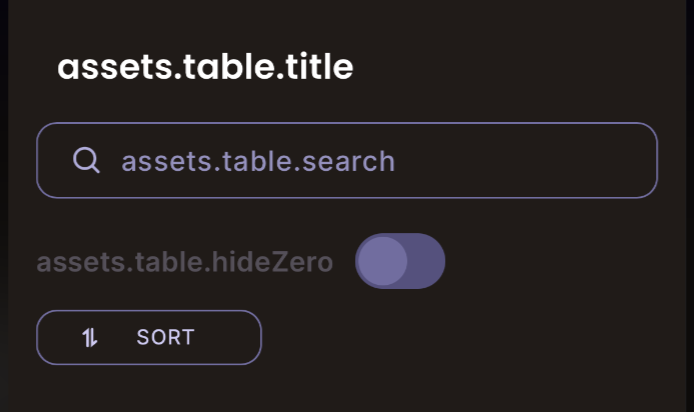This screenshot has width=694, height=412.
Task: Click the assets.table.hideZero label text
Action: pyautogui.click(x=185, y=262)
